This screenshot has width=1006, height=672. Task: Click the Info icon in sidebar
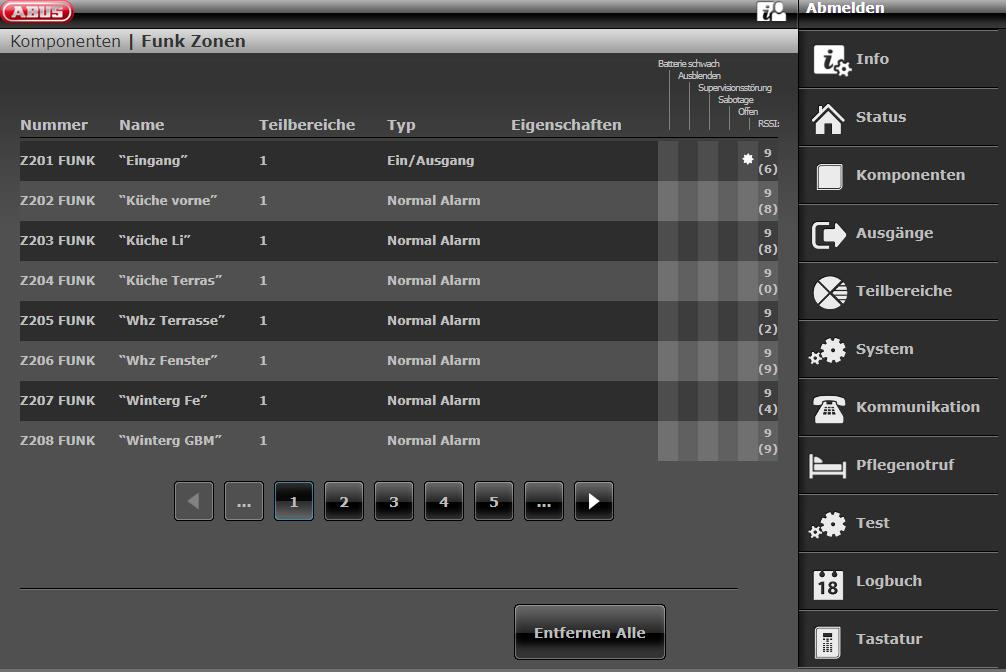(830, 60)
